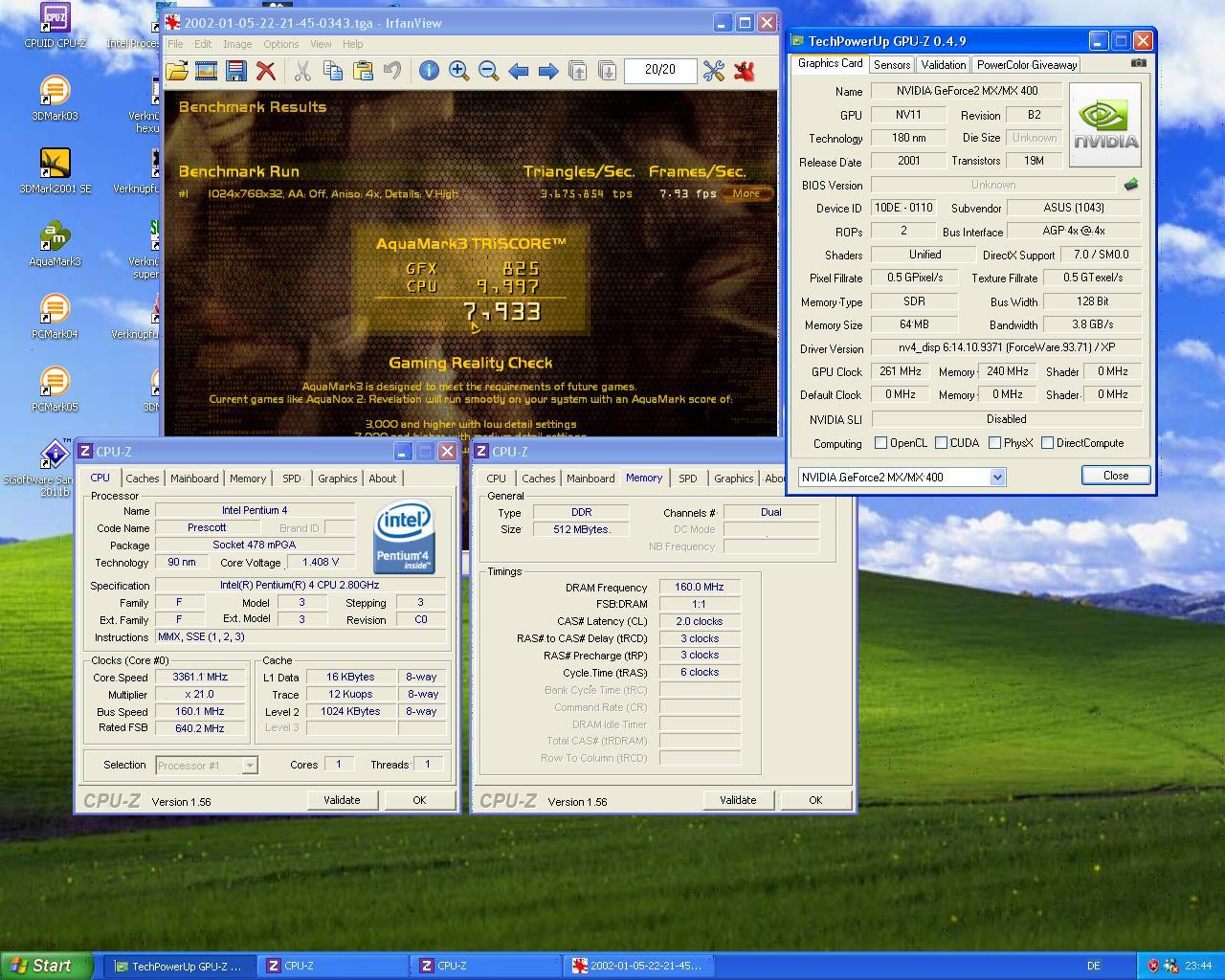
Task: Enable the OpenCL checkbox in GPU-Z
Action: click(x=880, y=443)
